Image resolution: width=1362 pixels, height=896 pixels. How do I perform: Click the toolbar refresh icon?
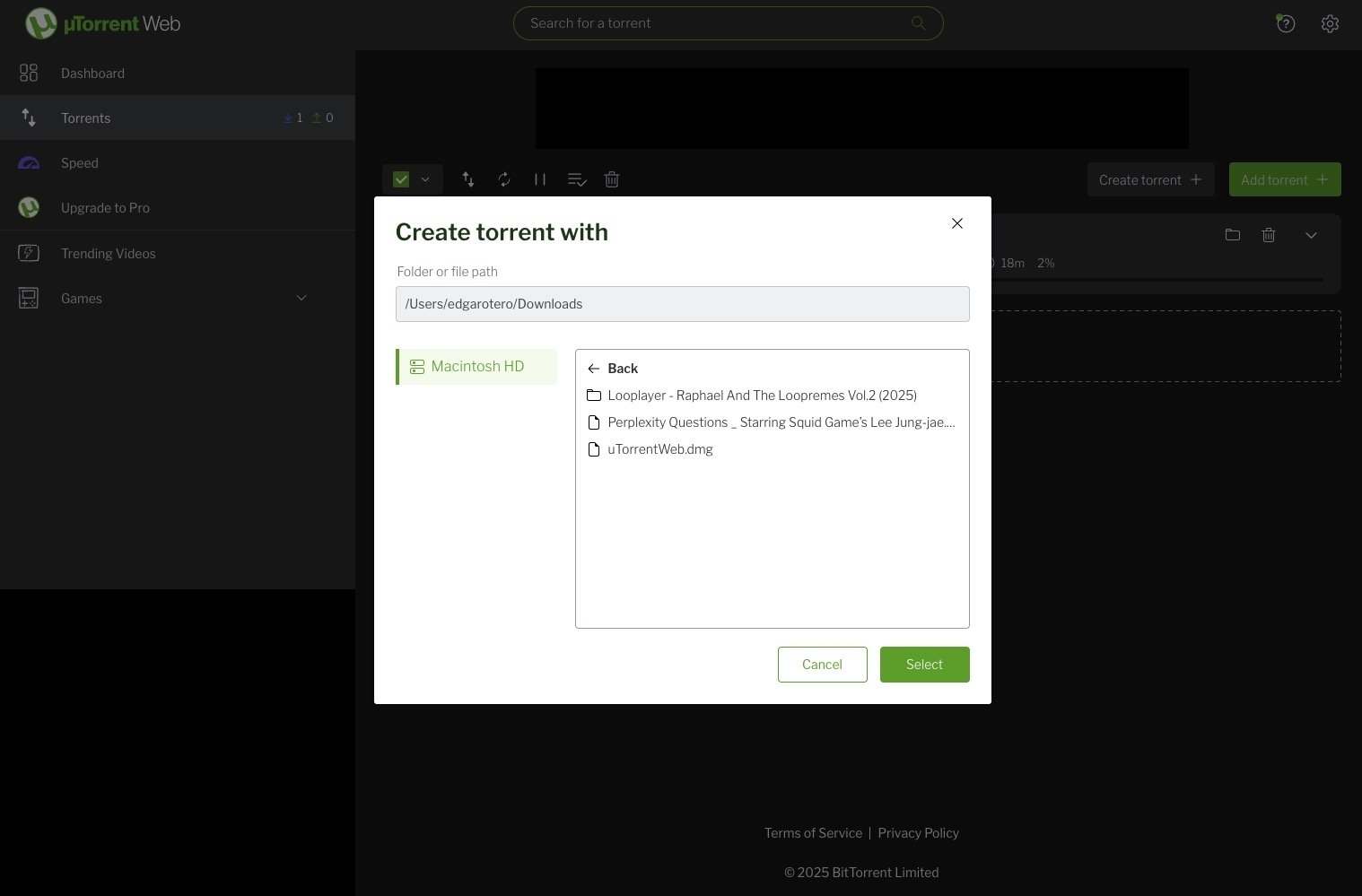point(504,179)
